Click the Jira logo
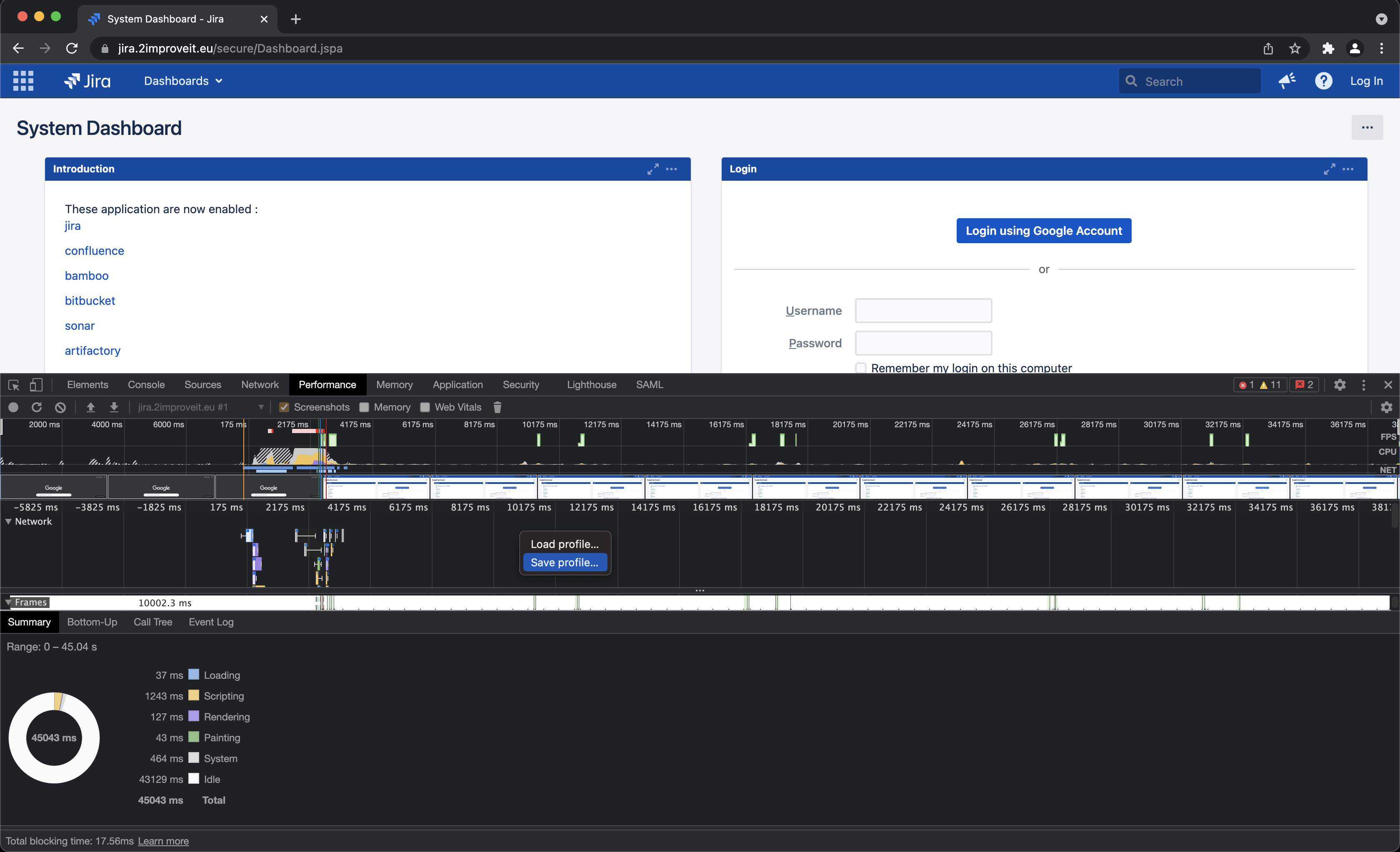The width and height of the screenshot is (1400, 852). point(87,81)
